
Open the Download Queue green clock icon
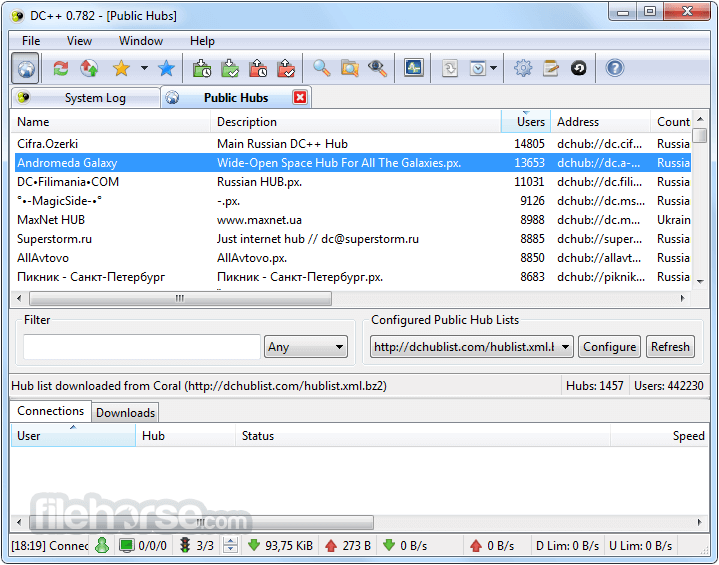202,69
